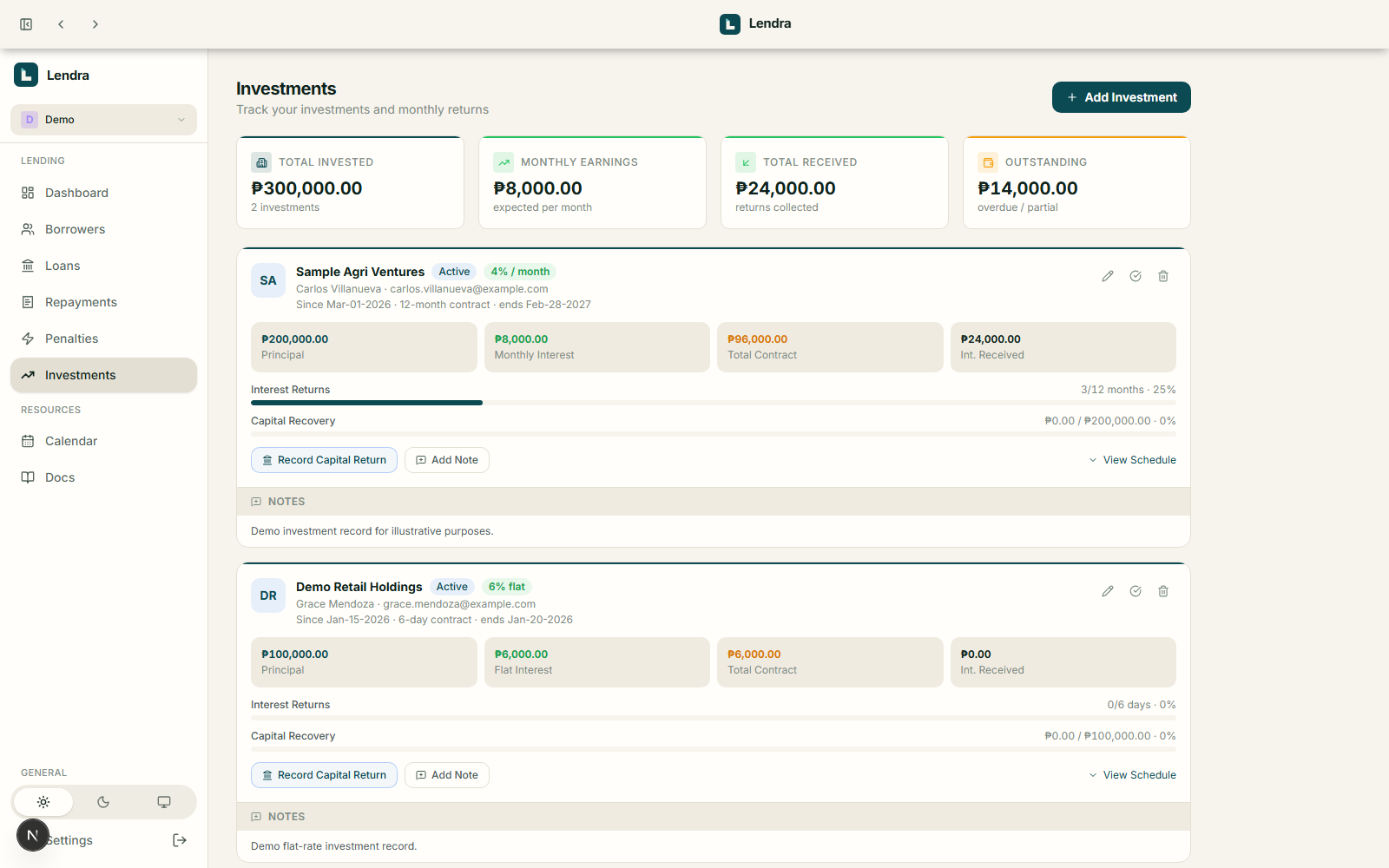Select Investments in the sidebar
This screenshot has width=1389, height=868.
point(103,375)
